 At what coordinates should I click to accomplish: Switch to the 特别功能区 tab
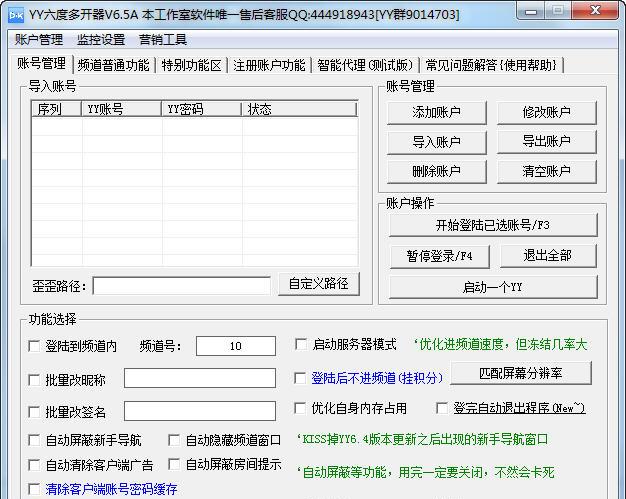[x=191, y=65]
